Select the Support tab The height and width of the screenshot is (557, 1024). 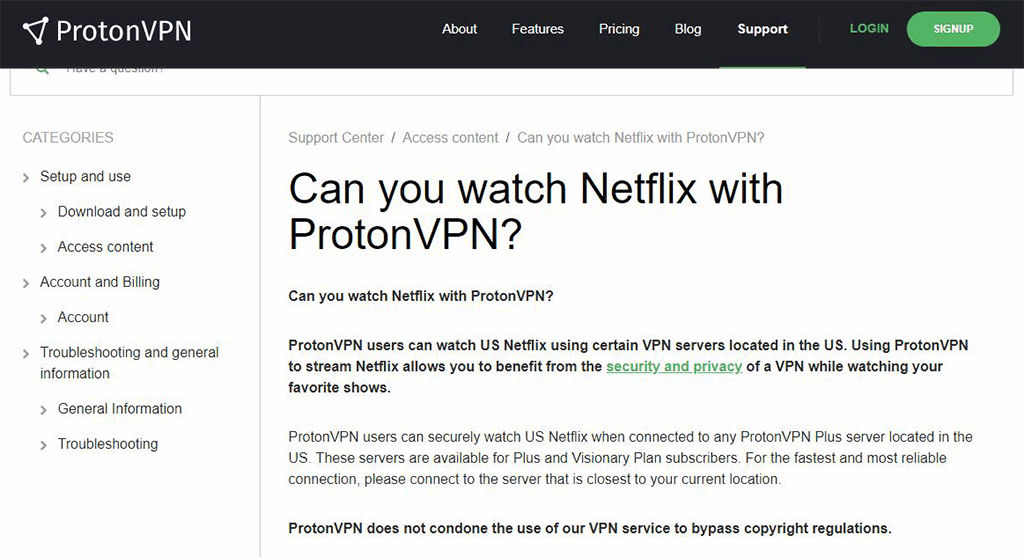tap(762, 29)
